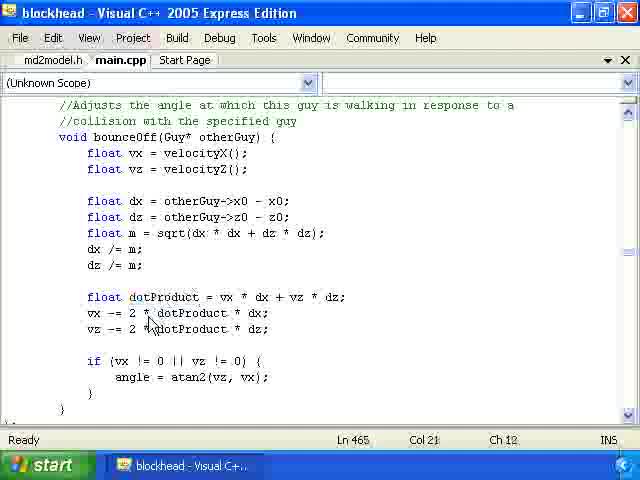
Task: Click 'Col 21' in the status bar
Action: click(x=424, y=440)
